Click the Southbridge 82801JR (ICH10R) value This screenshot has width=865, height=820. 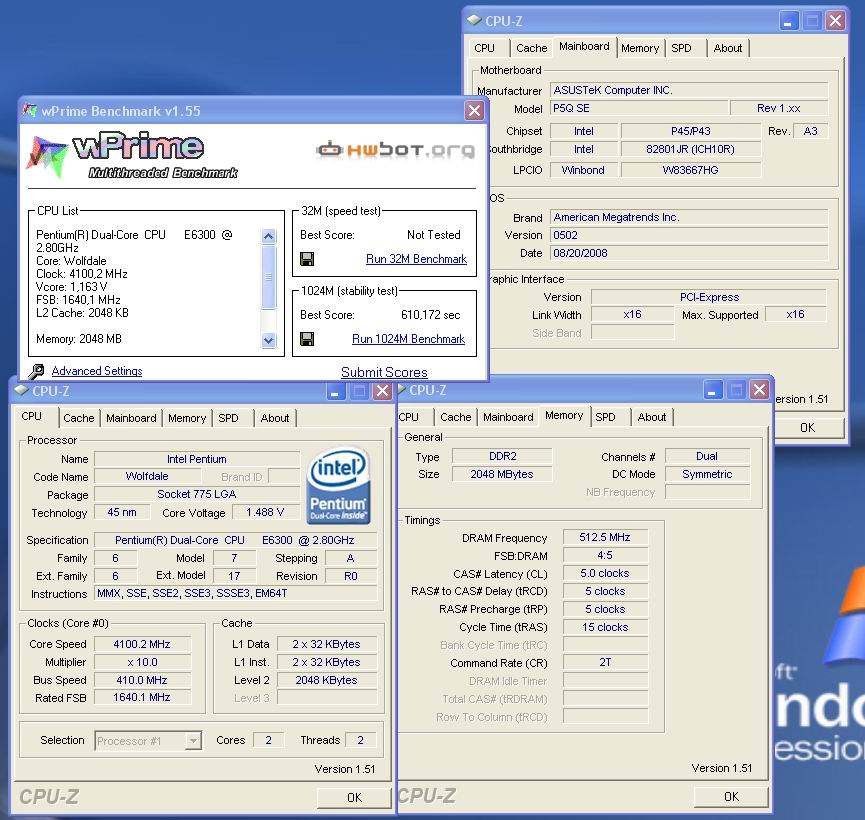(691, 149)
